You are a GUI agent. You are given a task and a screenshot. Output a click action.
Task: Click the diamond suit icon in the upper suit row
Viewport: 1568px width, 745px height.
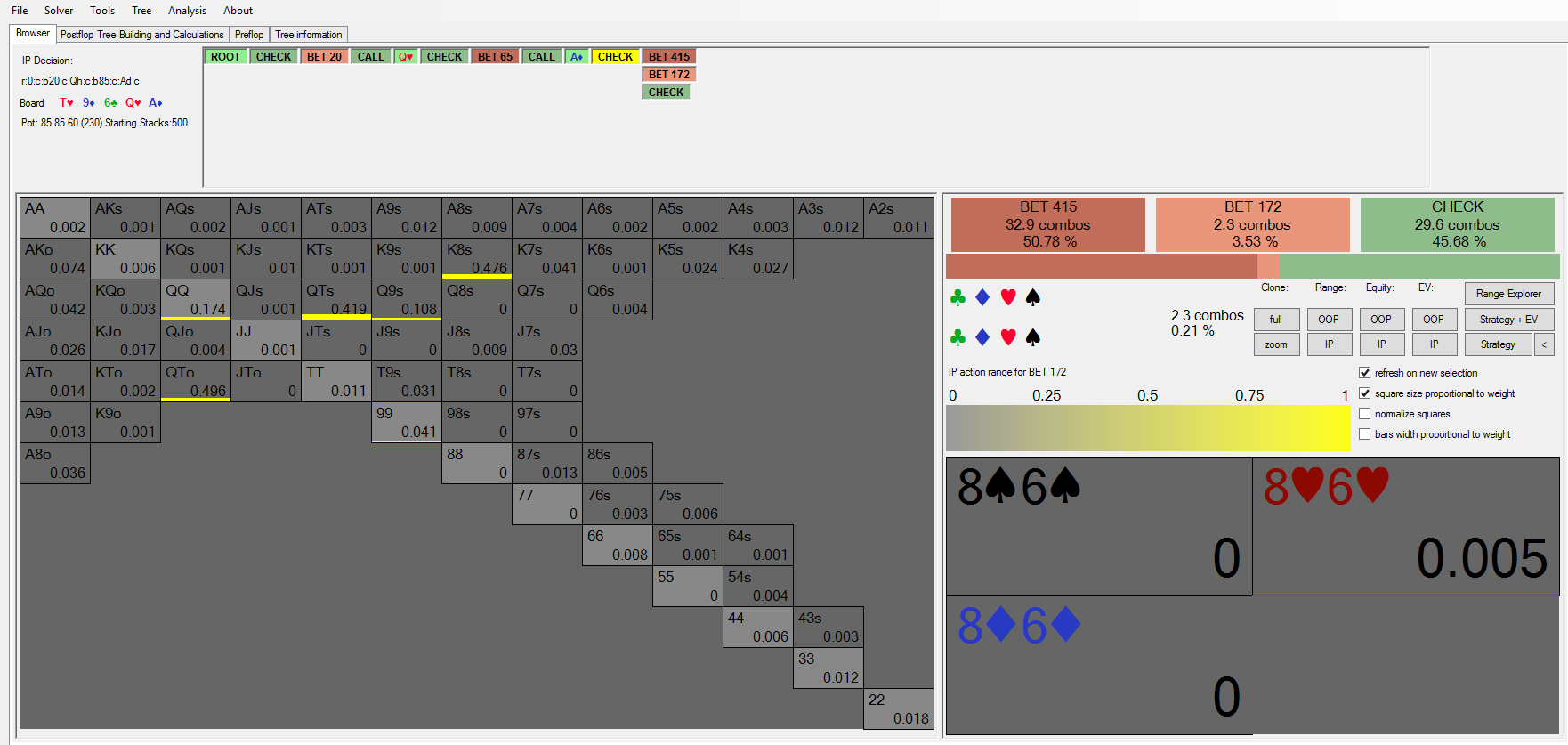982,297
